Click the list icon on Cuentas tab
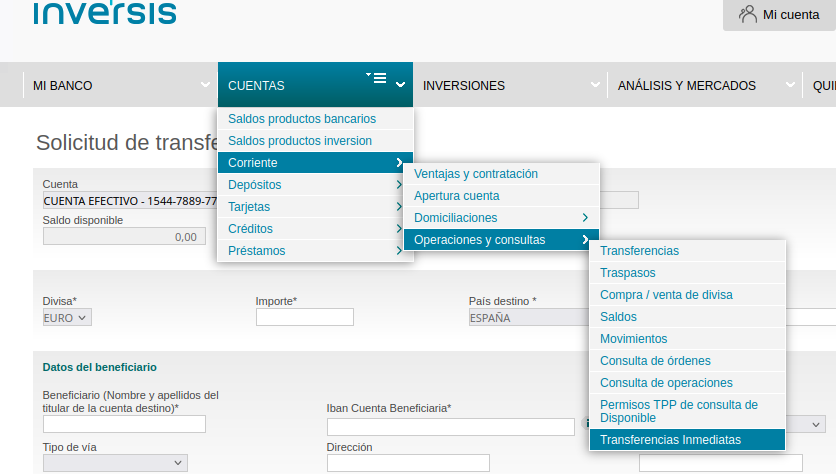This screenshot has height=474, width=836. click(379, 78)
